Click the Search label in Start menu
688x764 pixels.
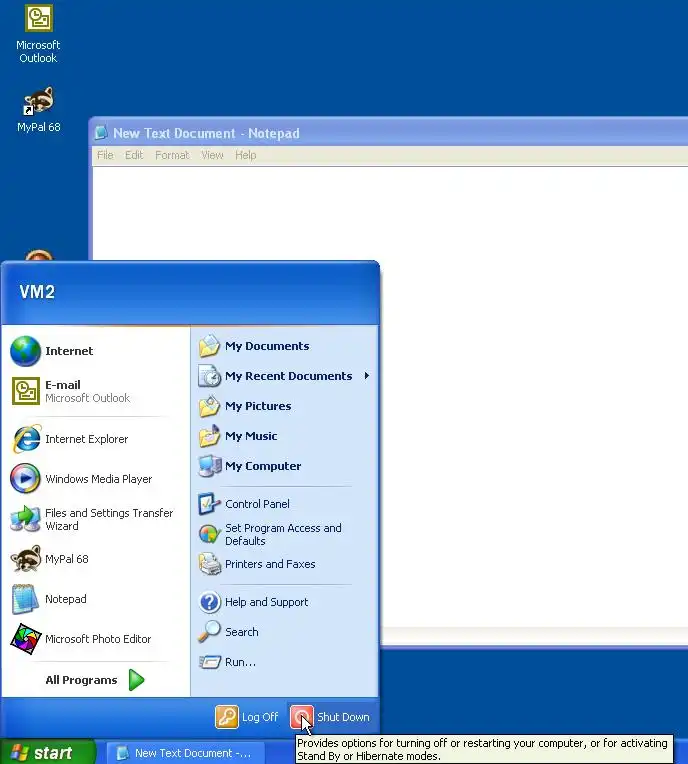point(242,631)
